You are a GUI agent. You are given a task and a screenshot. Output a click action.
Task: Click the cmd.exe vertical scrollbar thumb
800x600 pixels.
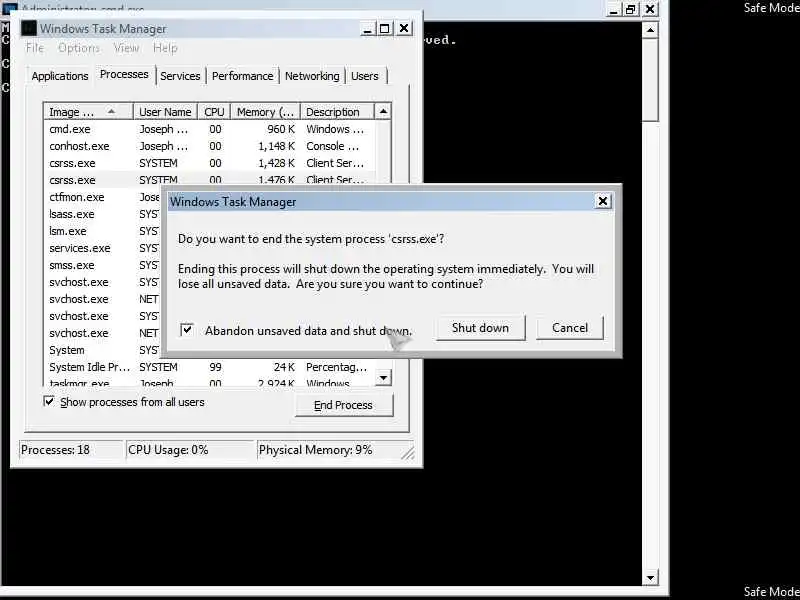pos(650,80)
